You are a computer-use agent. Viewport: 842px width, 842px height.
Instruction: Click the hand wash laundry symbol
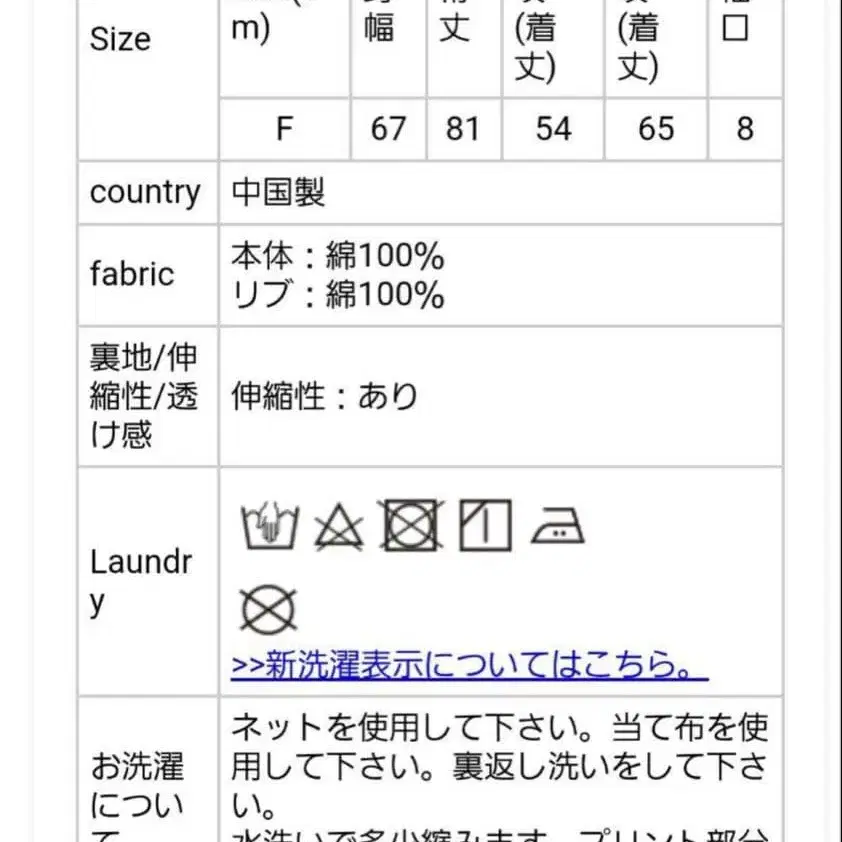pos(268,527)
